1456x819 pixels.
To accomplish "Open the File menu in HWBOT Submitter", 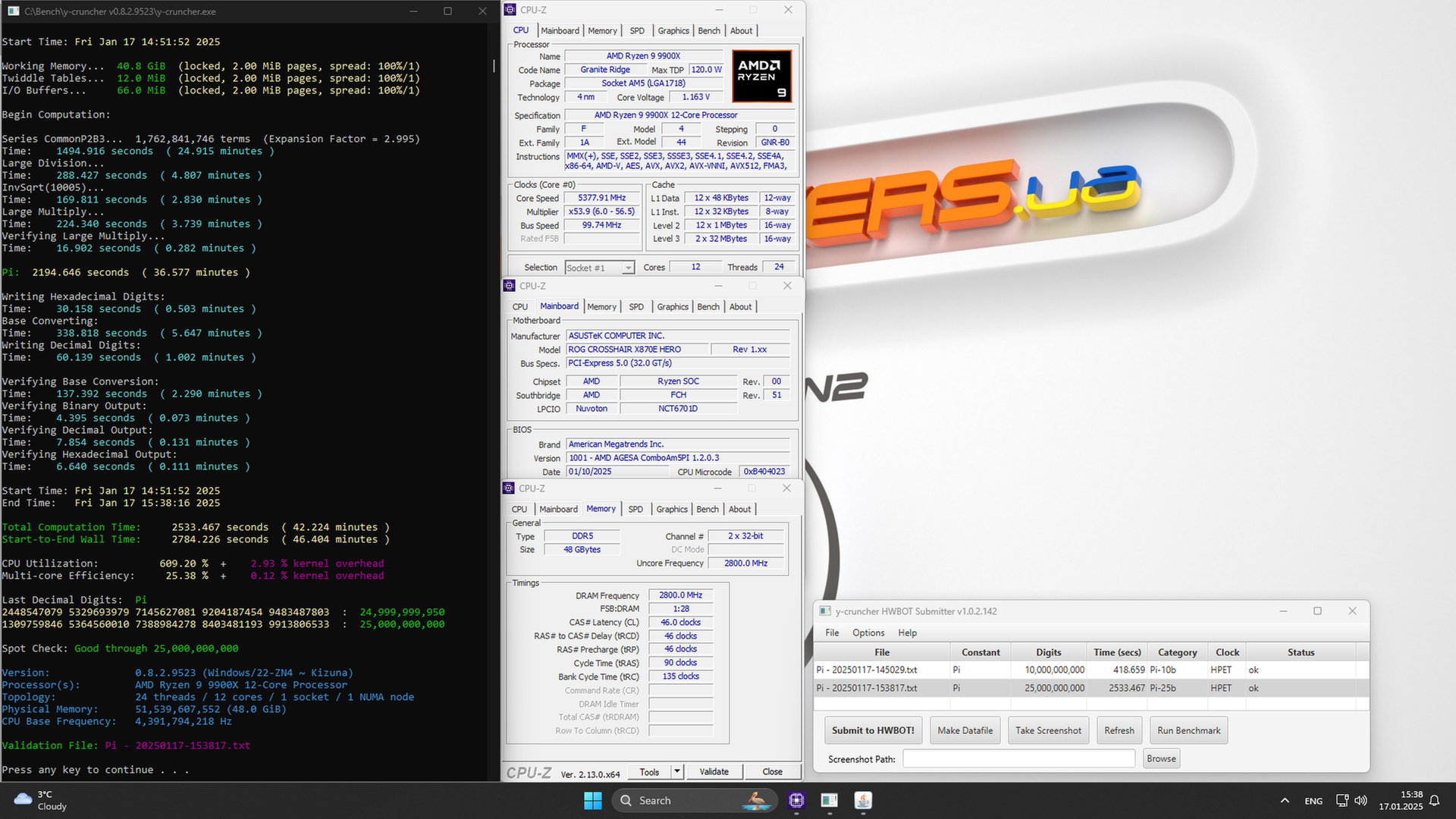I will click(x=832, y=632).
